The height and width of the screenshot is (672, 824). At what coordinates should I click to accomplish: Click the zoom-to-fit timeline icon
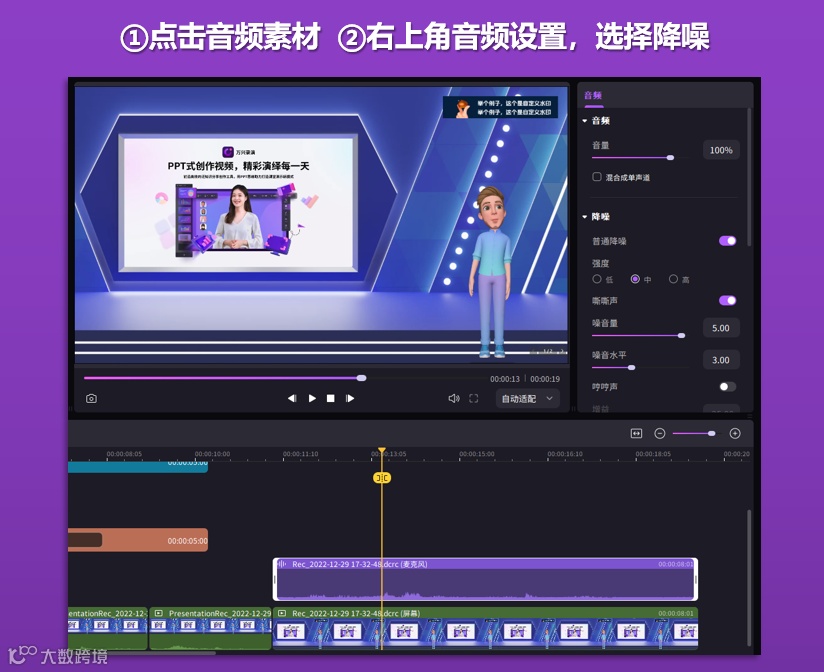pyautogui.click(x=635, y=433)
